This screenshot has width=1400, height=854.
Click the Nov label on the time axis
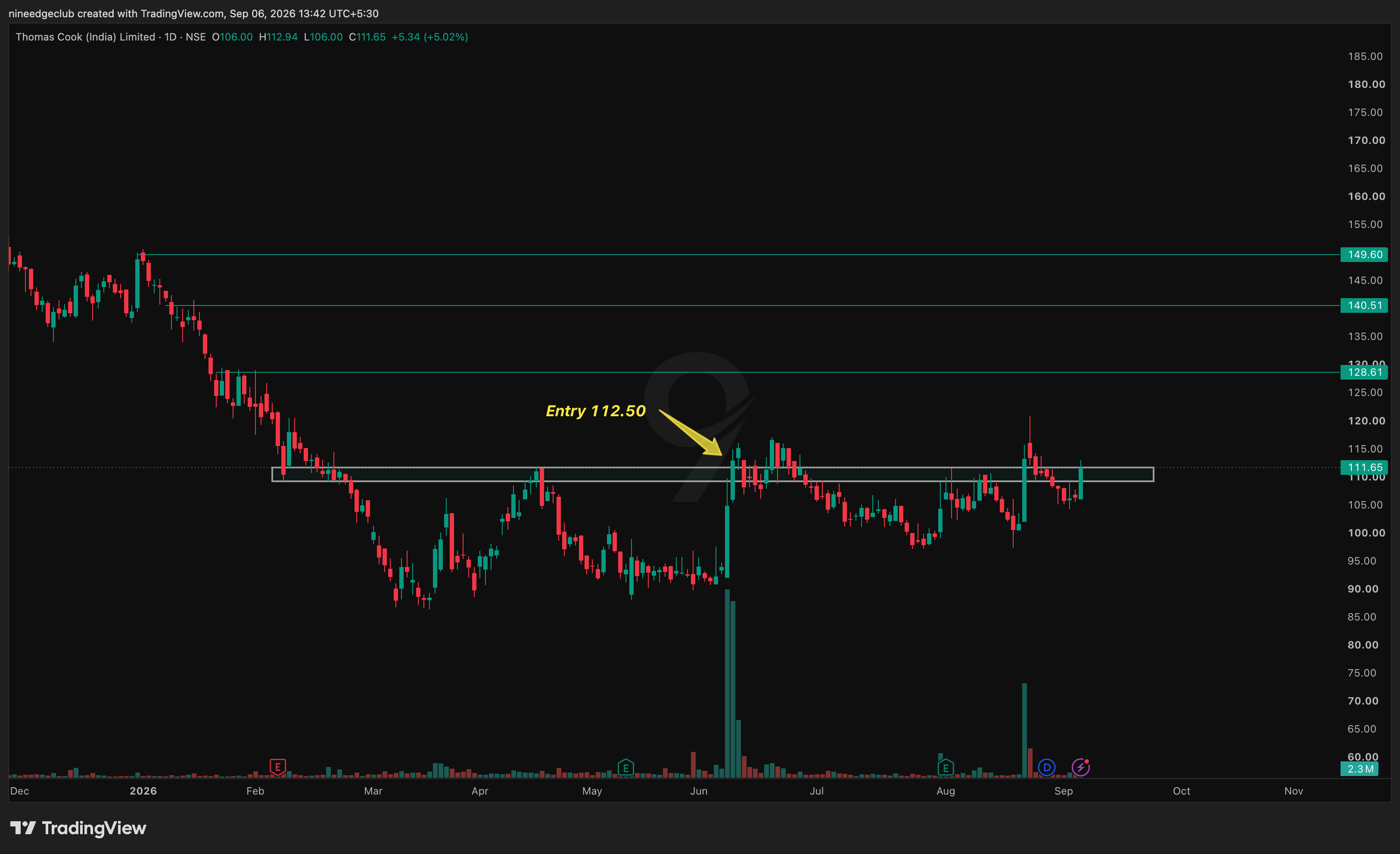tap(1294, 791)
